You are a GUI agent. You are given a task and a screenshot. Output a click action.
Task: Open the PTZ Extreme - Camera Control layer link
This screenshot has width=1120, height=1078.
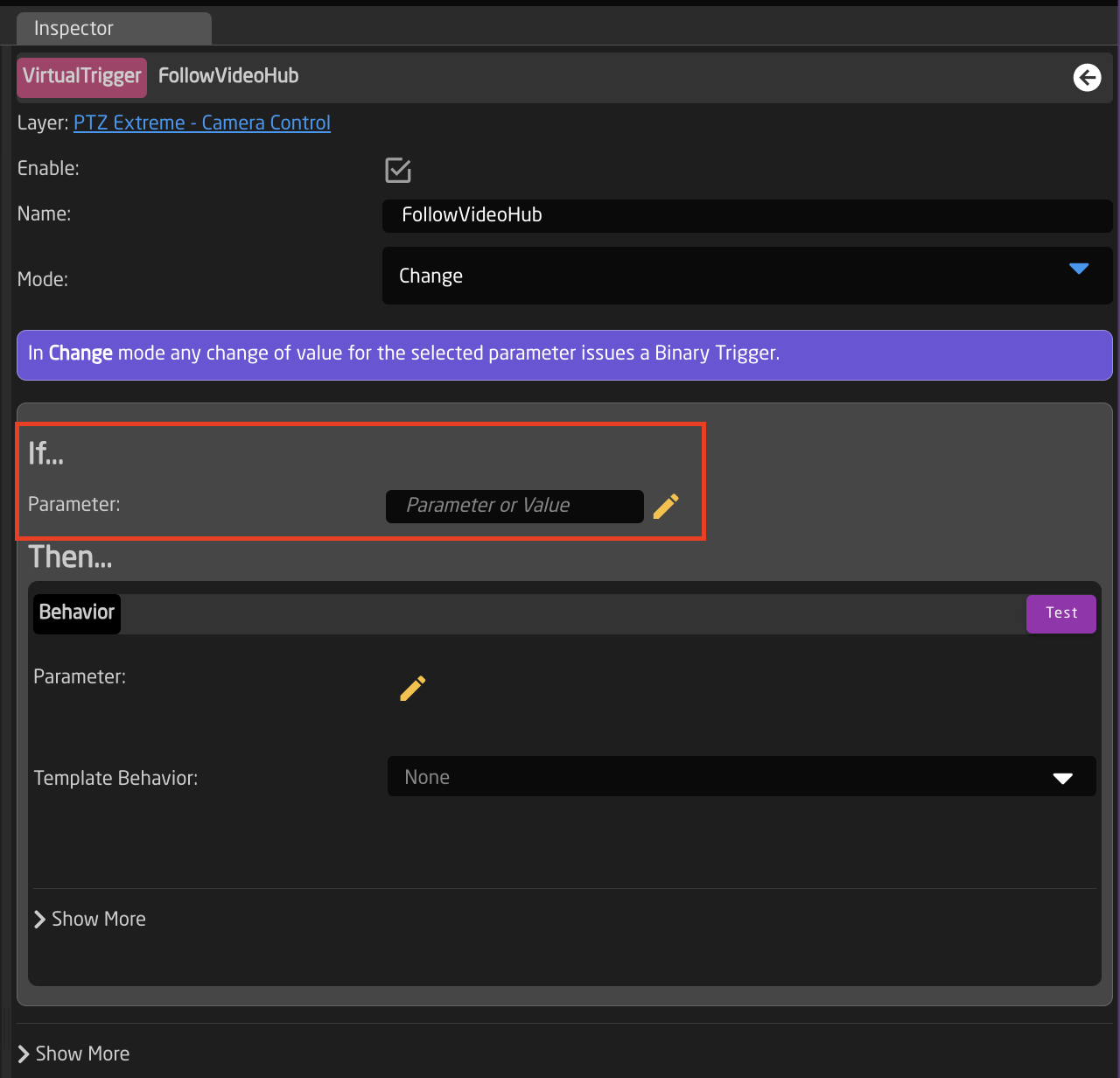[x=202, y=122]
